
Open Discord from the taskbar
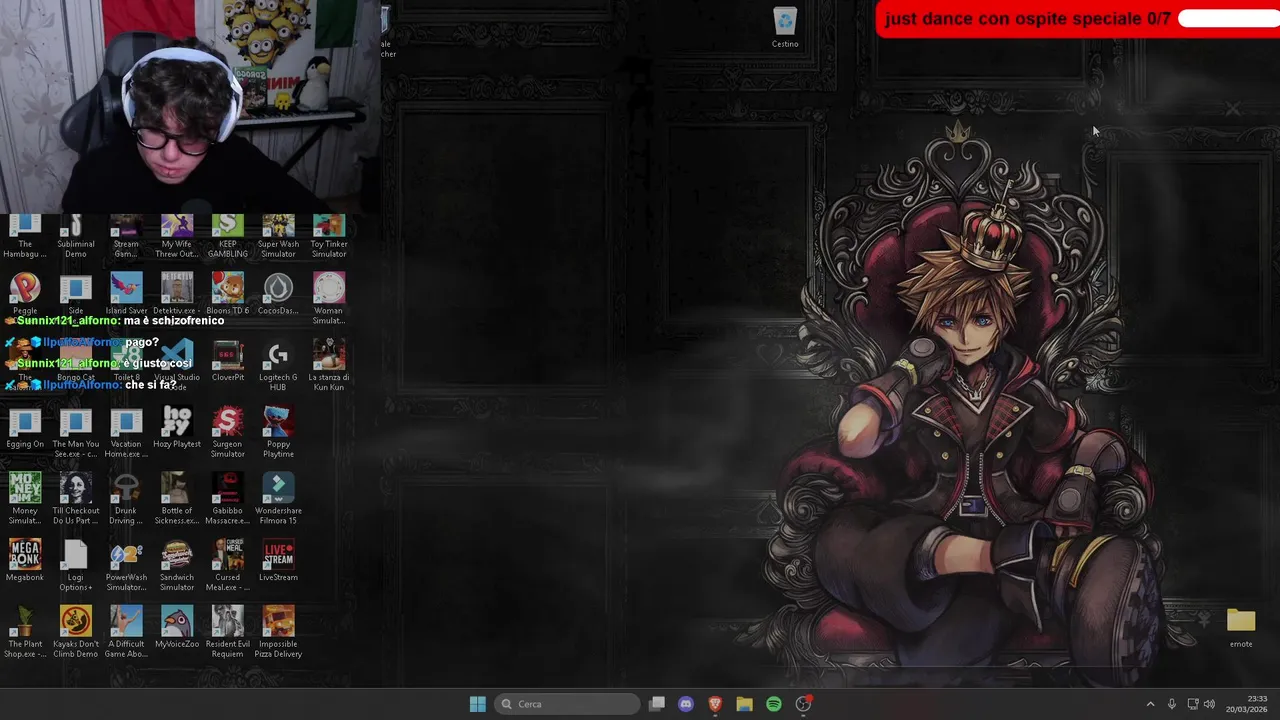coord(686,704)
